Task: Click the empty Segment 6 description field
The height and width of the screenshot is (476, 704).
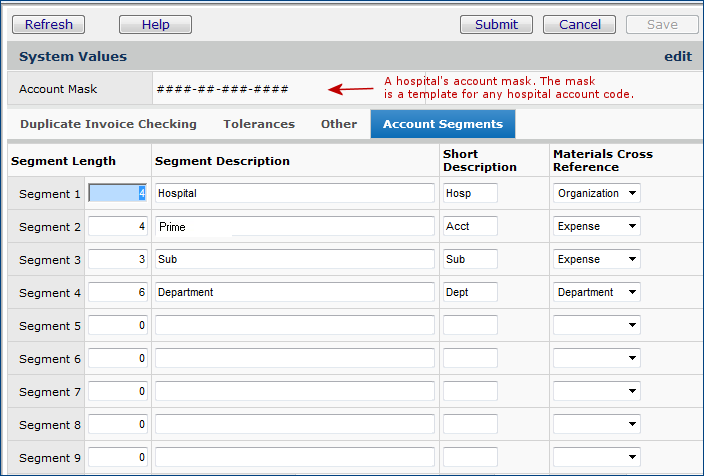Action: [294, 358]
